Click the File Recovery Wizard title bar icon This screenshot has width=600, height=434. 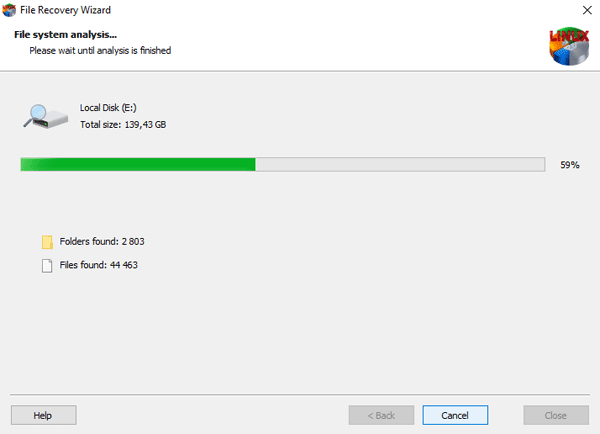[x=9, y=10]
